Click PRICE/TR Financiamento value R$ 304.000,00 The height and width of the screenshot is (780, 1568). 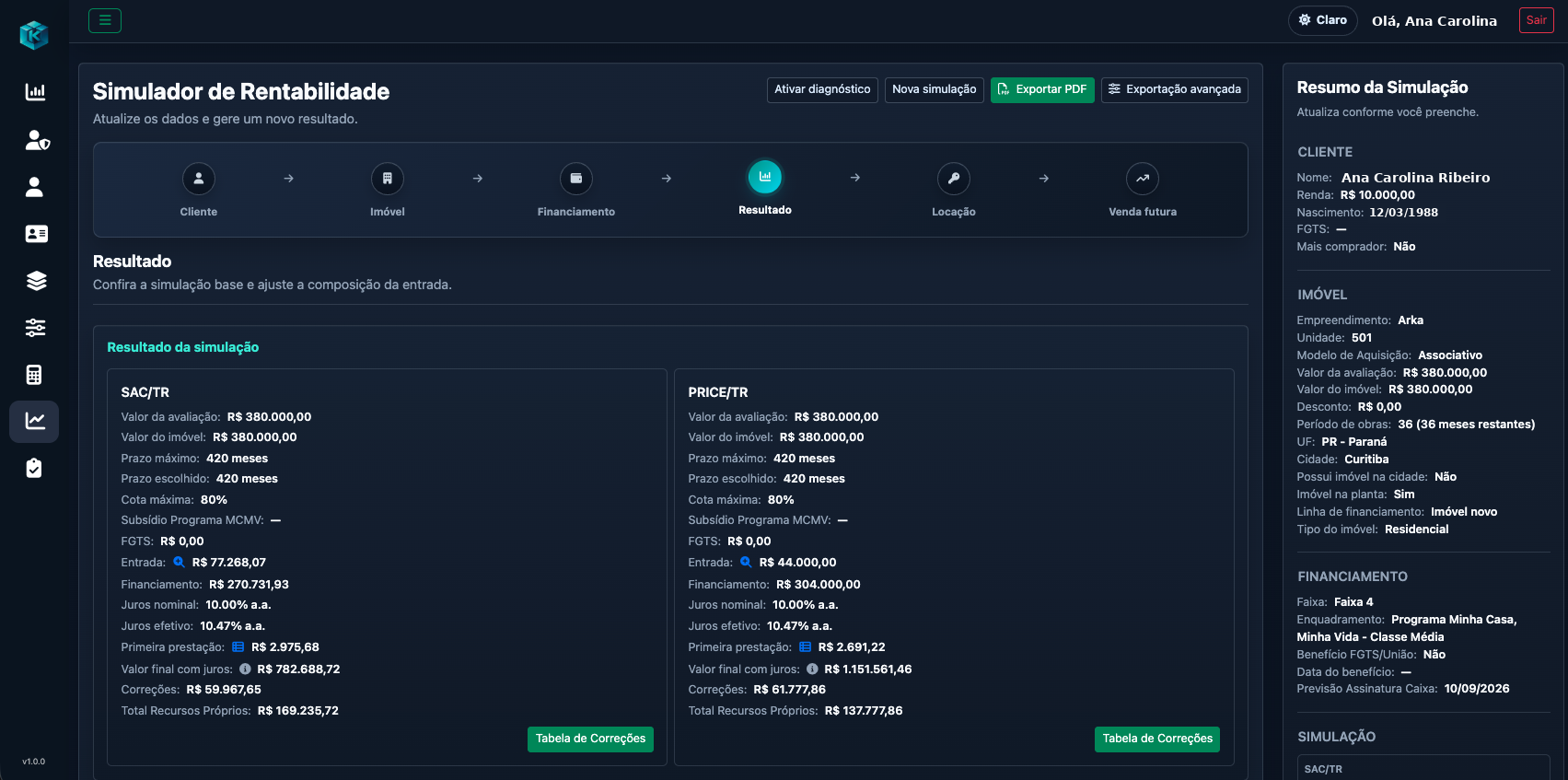[819, 585]
